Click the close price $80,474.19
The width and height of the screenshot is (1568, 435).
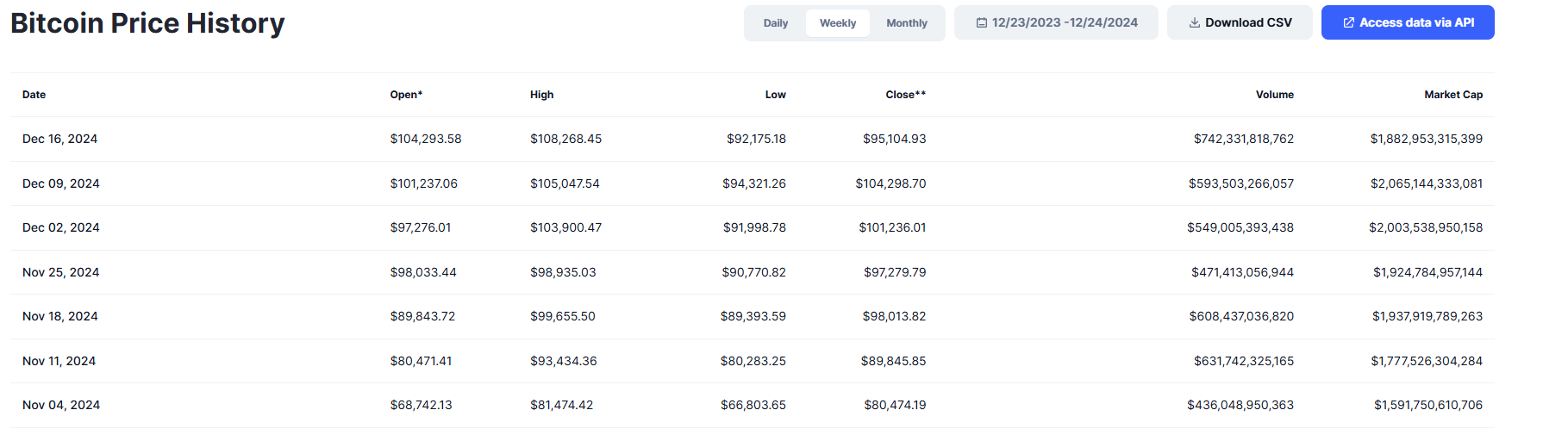tap(896, 405)
